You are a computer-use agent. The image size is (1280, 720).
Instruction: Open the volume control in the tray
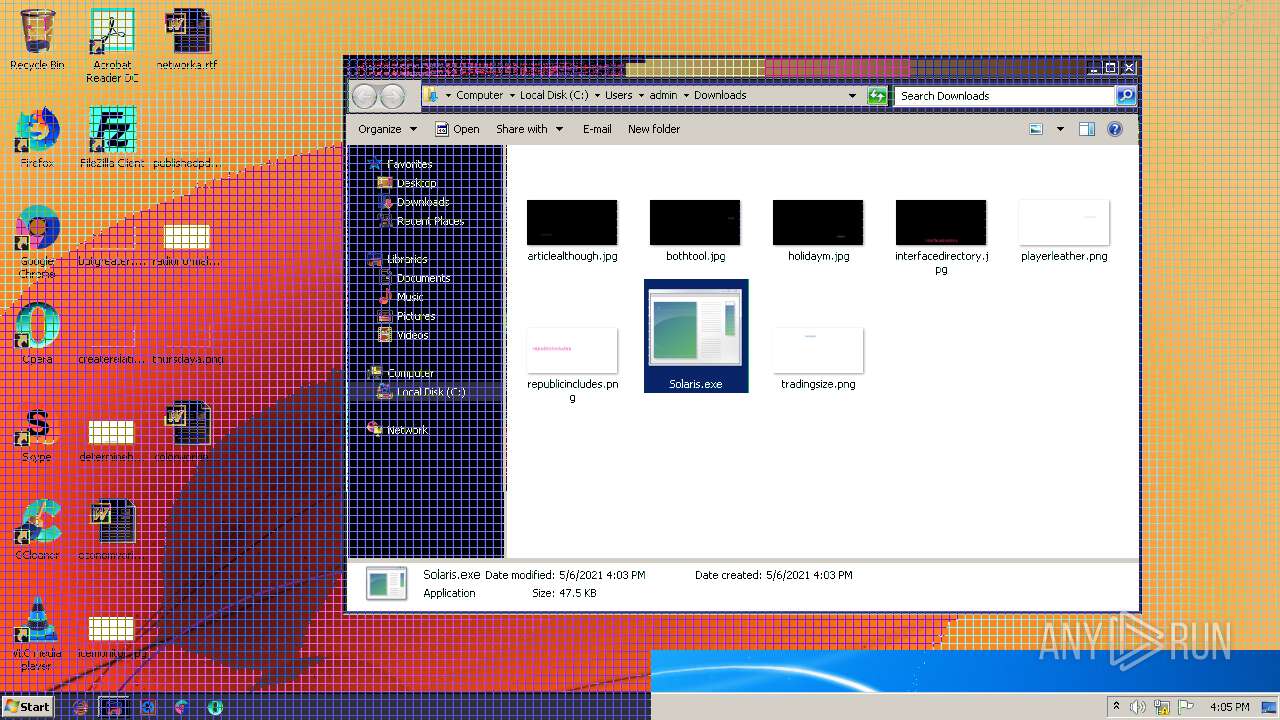(1139, 707)
